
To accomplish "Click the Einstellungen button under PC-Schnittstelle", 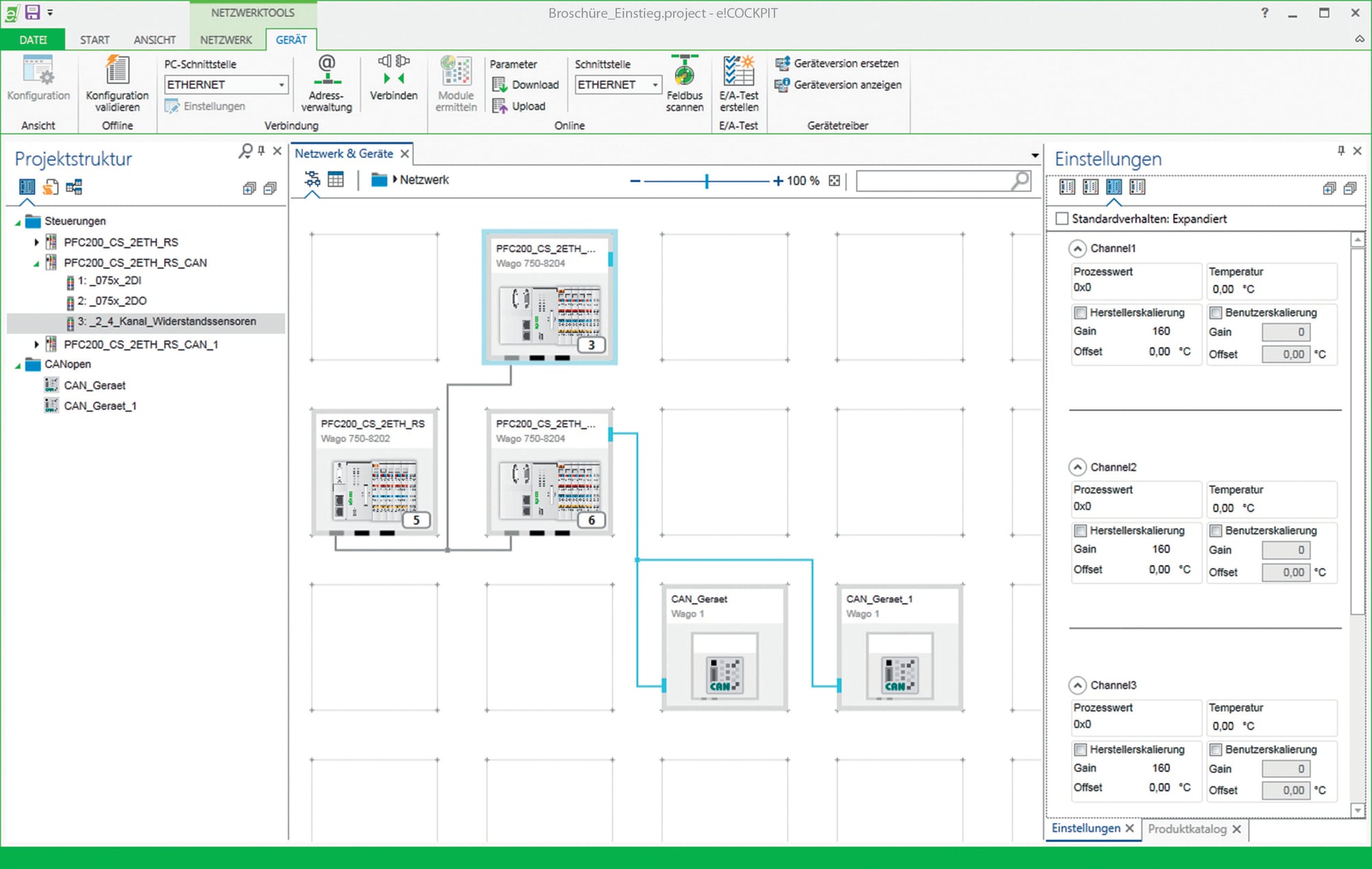I will tap(205, 106).
